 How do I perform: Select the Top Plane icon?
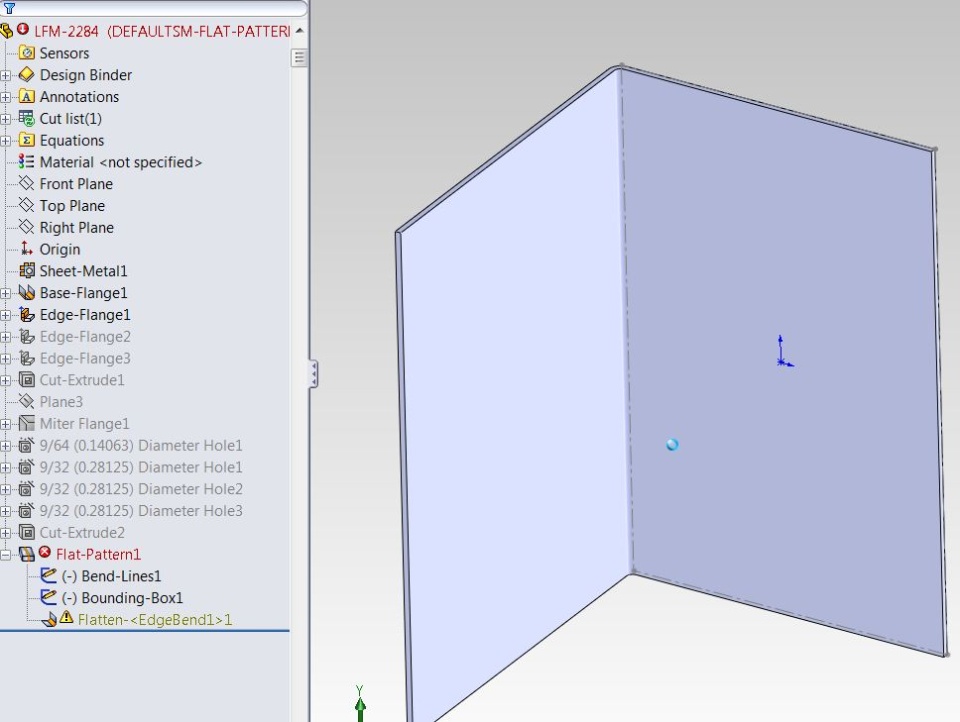click(26, 205)
